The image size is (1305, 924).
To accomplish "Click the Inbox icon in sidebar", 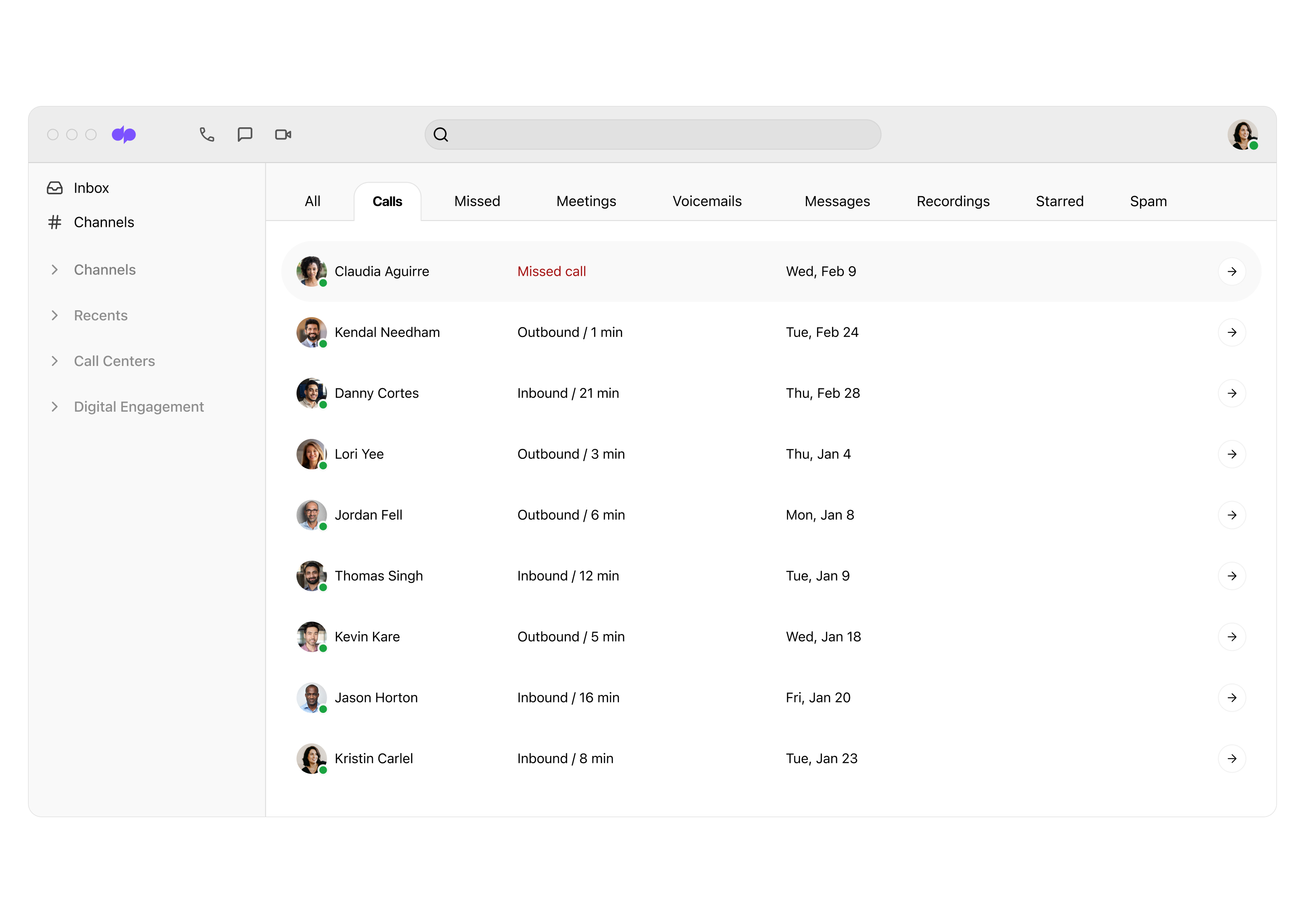I will pyautogui.click(x=55, y=187).
